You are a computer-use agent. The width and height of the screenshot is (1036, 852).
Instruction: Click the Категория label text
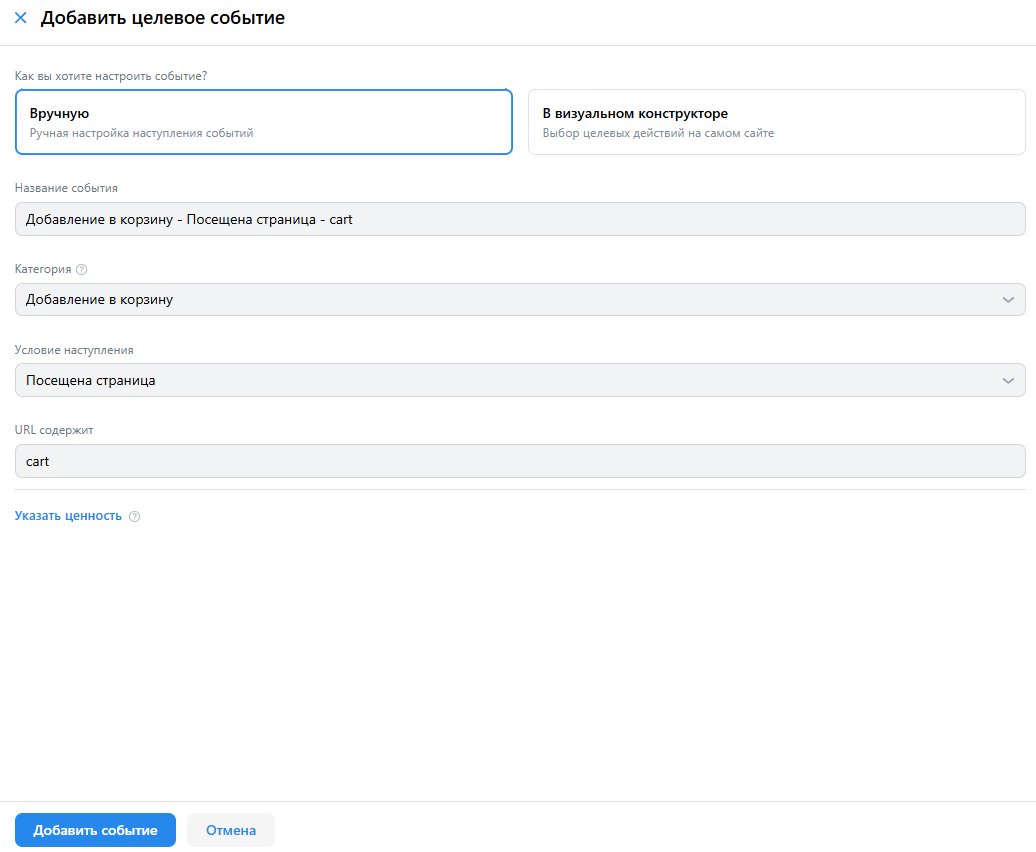point(43,269)
